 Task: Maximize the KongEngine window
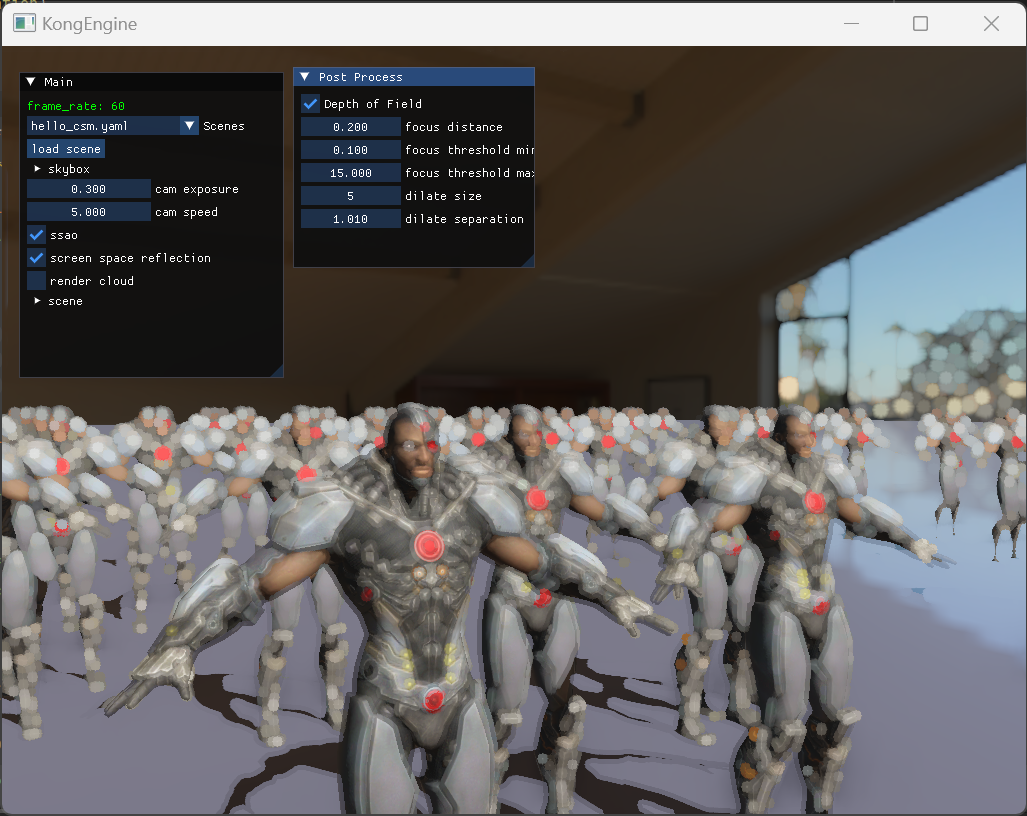(920, 24)
